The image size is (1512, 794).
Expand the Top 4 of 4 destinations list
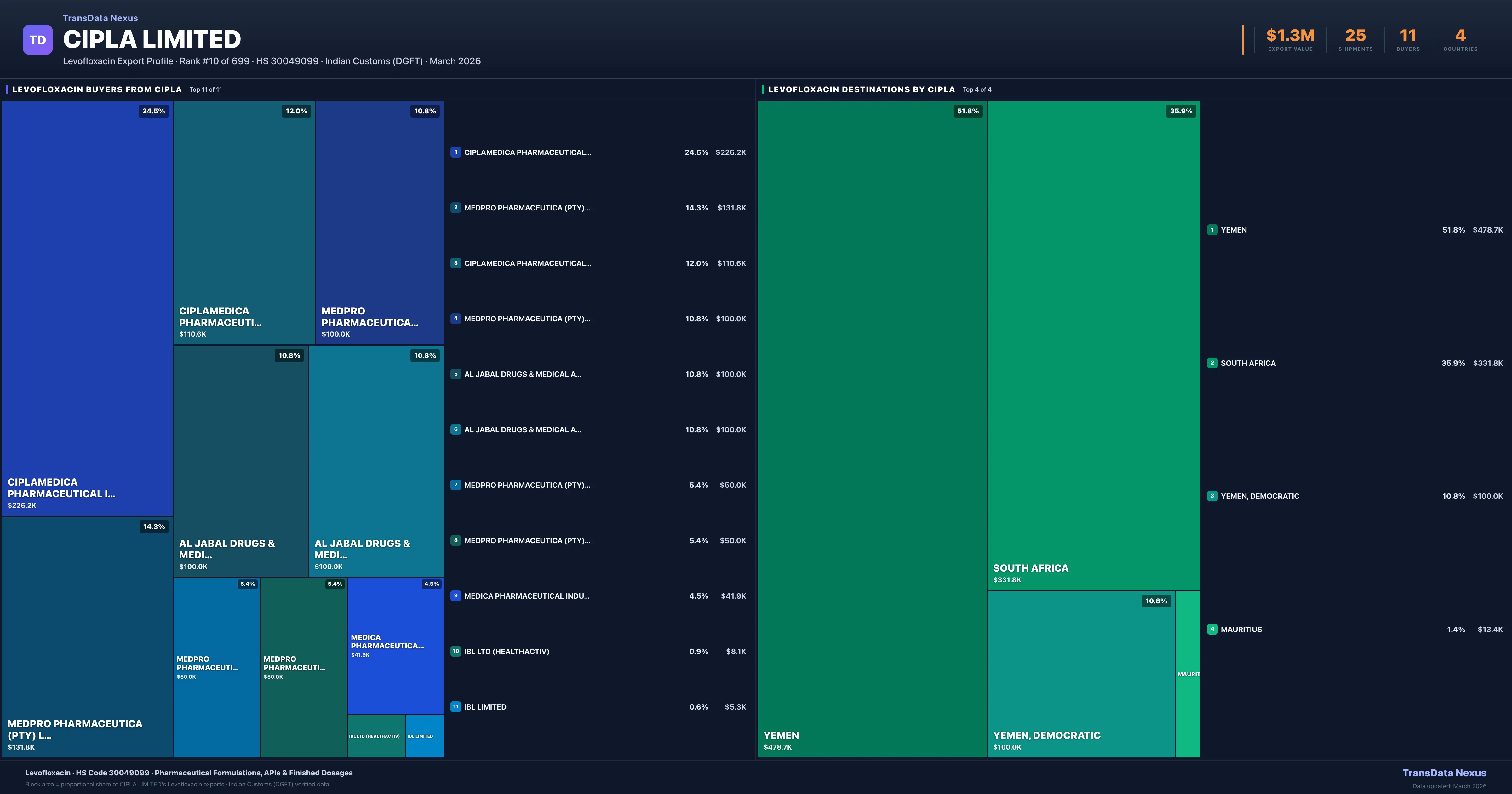click(976, 89)
